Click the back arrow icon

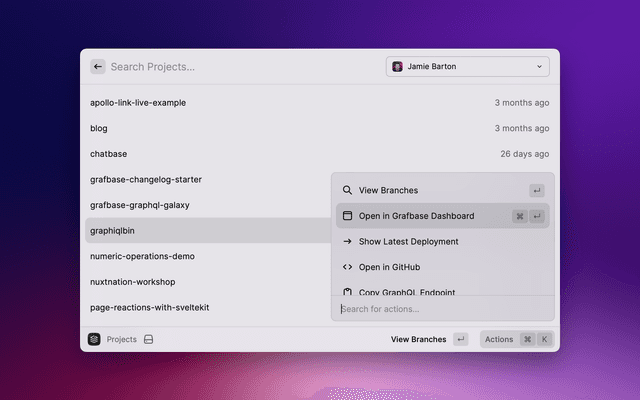point(98,67)
